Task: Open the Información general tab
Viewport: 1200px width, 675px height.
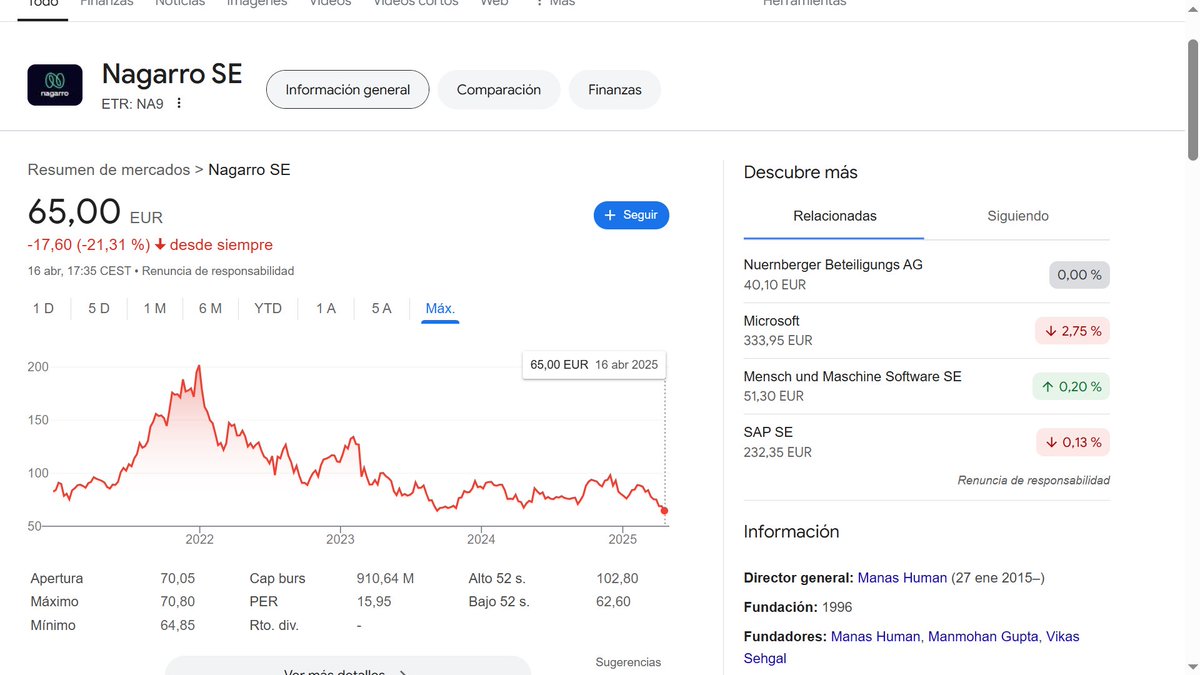Action: [x=348, y=89]
